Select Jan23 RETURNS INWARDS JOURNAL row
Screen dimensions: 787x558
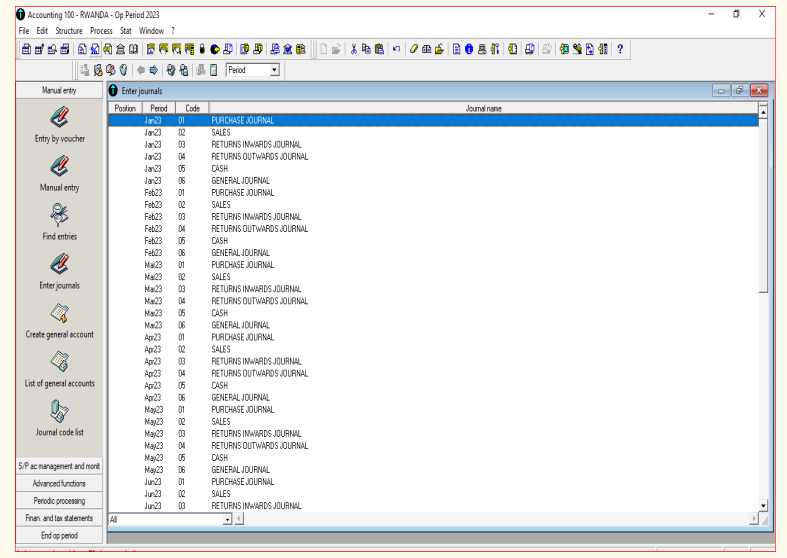tap(433, 145)
